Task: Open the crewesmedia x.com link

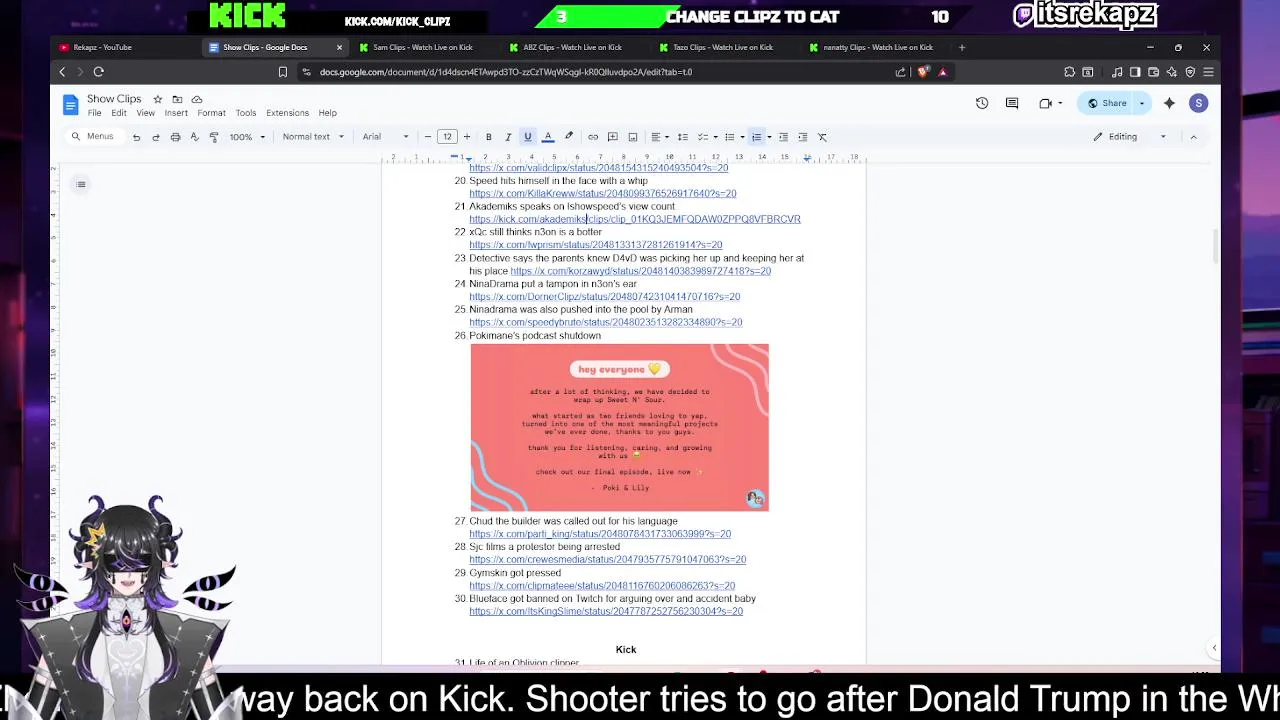Action: (x=607, y=560)
